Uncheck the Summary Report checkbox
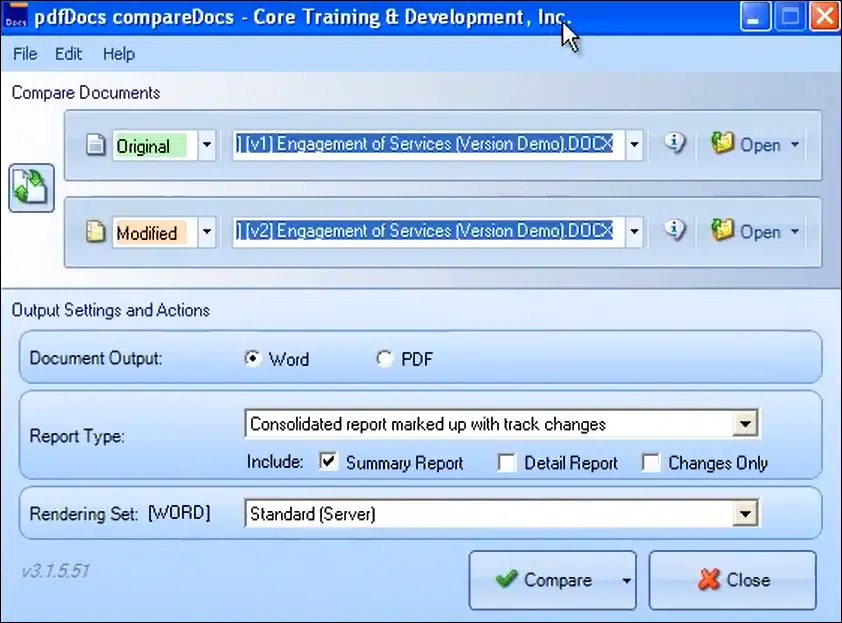The image size is (842, 623). tap(328, 462)
